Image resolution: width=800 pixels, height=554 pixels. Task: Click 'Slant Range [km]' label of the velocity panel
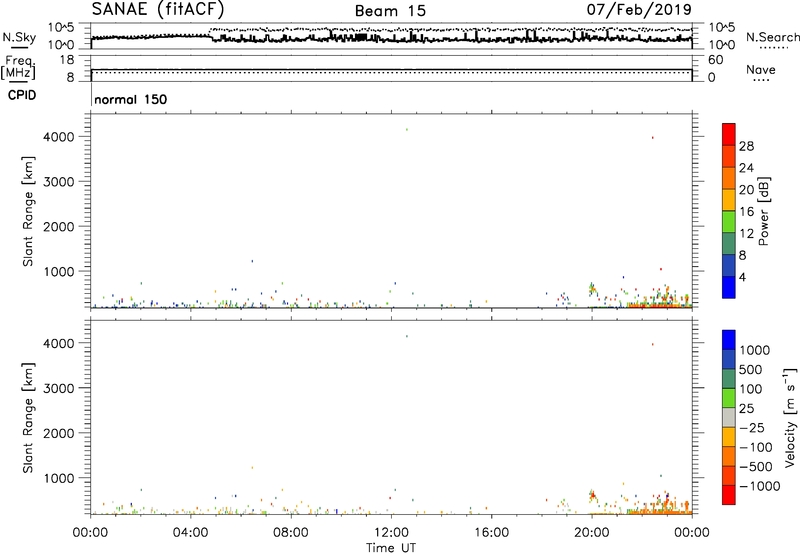28,418
